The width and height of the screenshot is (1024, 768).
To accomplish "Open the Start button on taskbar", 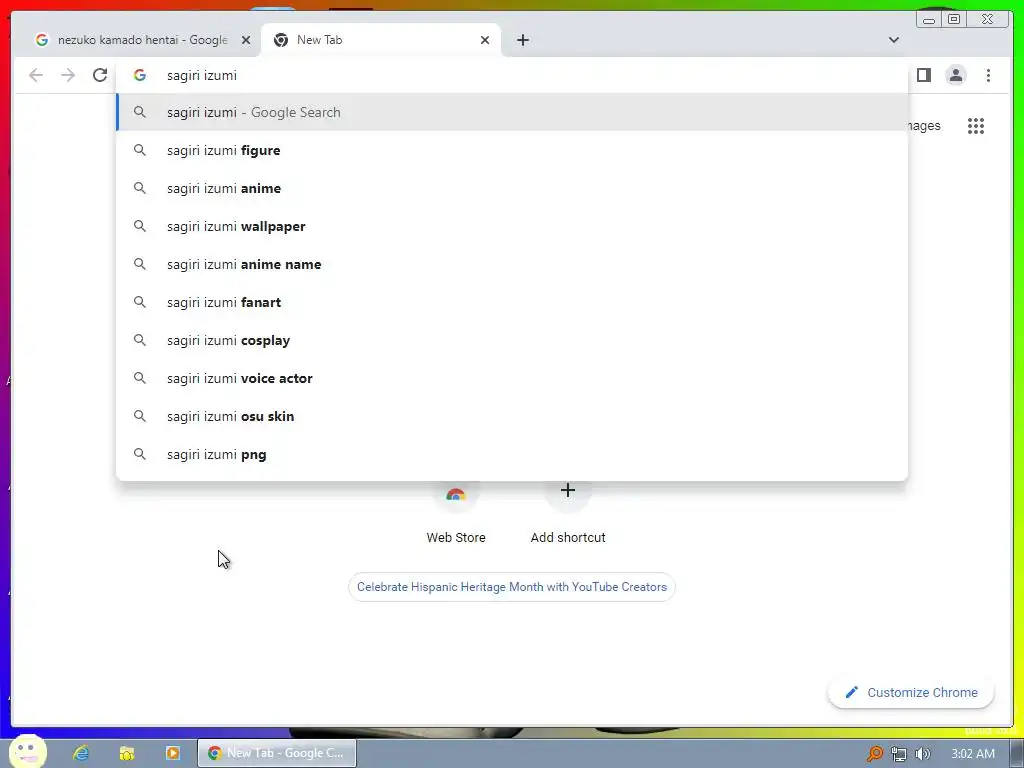I will coord(27,752).
